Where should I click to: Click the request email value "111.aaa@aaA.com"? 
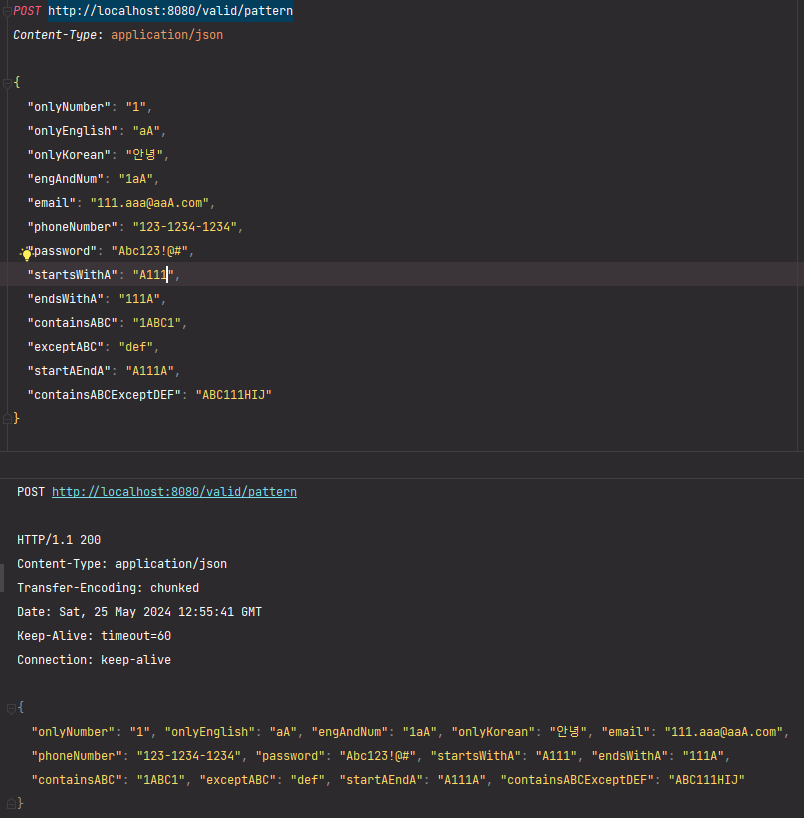tap(150, 203)
